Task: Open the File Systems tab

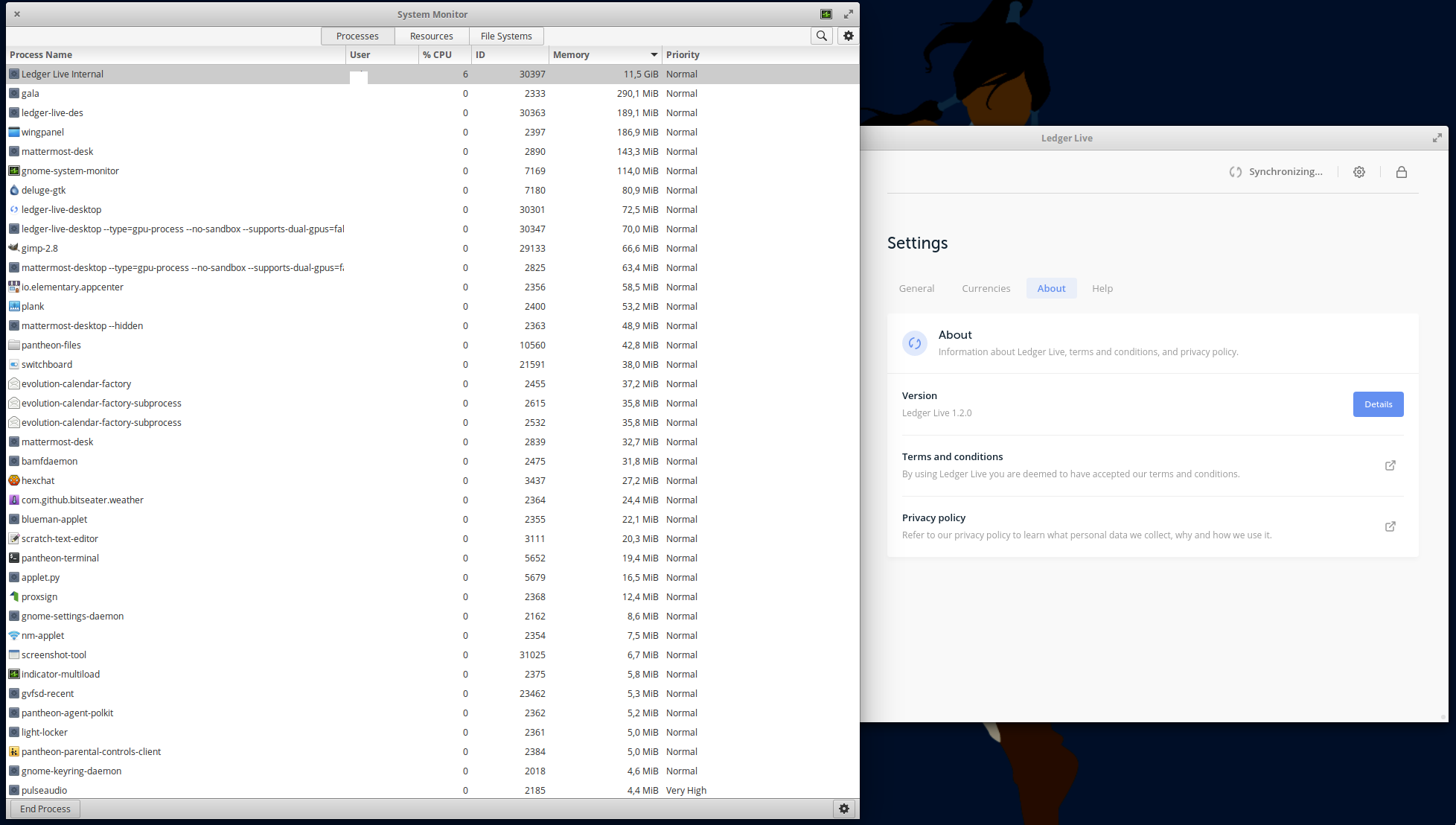Action: pyautogui.click(x=506, y=35)
